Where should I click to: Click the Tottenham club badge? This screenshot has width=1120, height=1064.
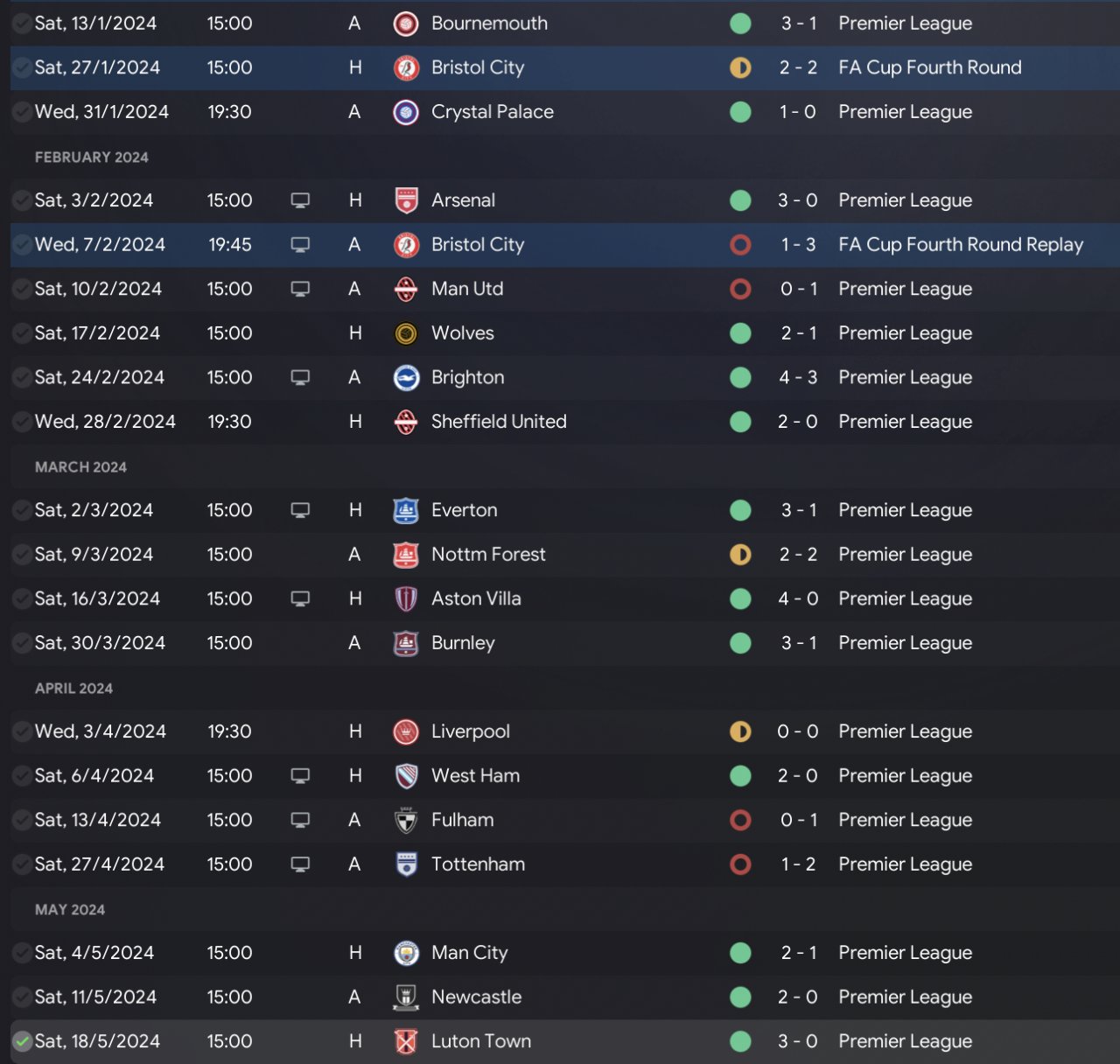(x=406, y=864)
